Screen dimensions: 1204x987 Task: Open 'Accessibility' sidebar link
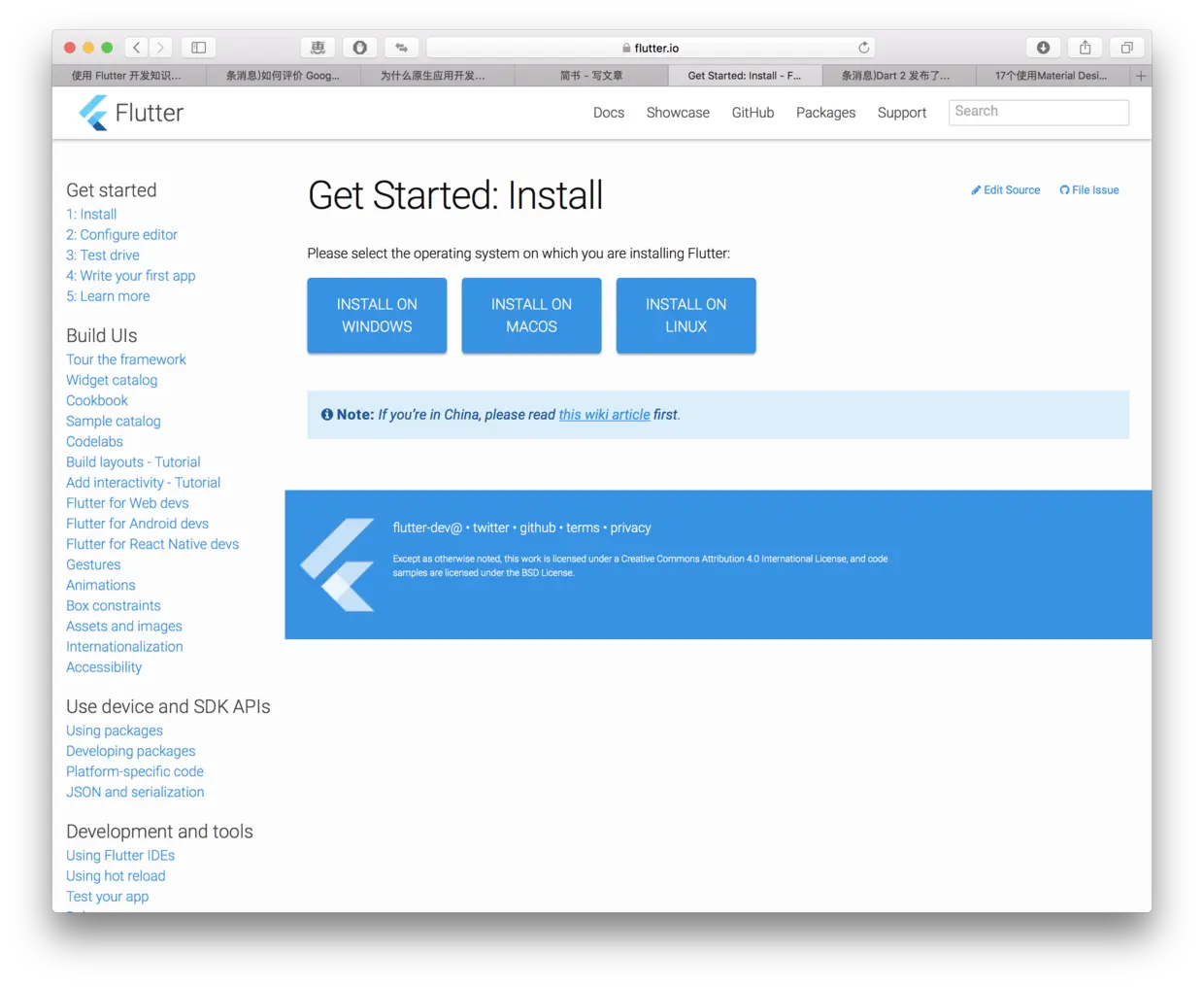104,667
